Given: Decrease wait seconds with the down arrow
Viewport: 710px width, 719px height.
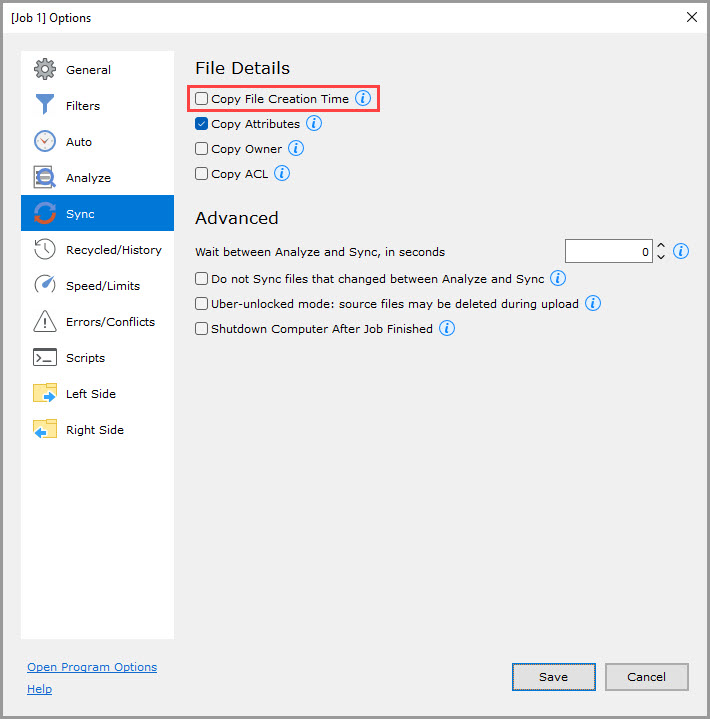Looking at the screenshot, I should pos(661,257).
